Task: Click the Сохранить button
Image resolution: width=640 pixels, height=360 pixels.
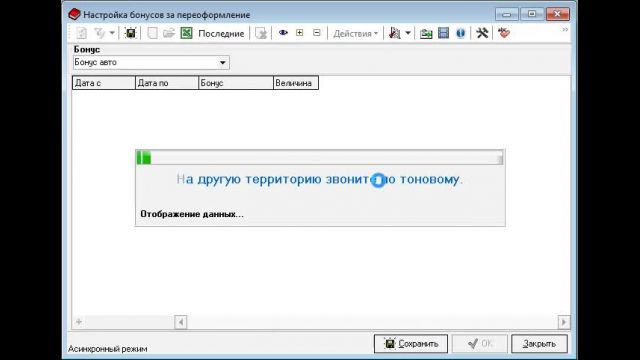Action: coord(411,344)
